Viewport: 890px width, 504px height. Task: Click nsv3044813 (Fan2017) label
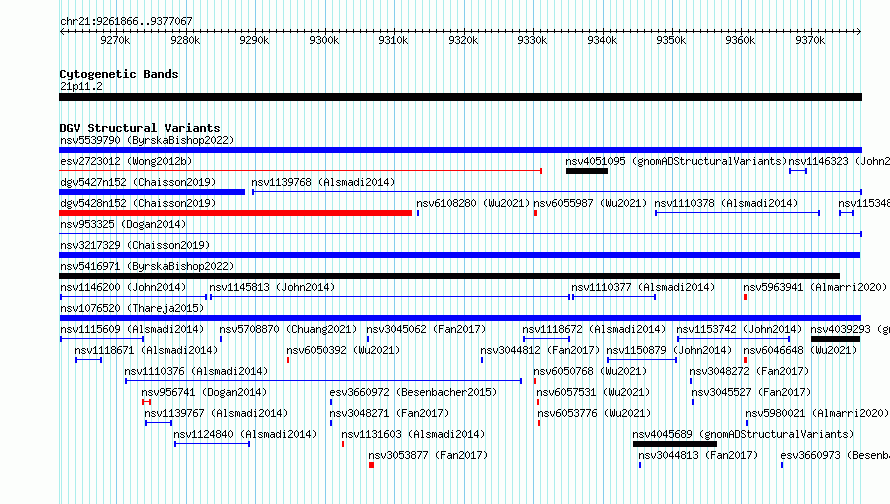(698, 455)
